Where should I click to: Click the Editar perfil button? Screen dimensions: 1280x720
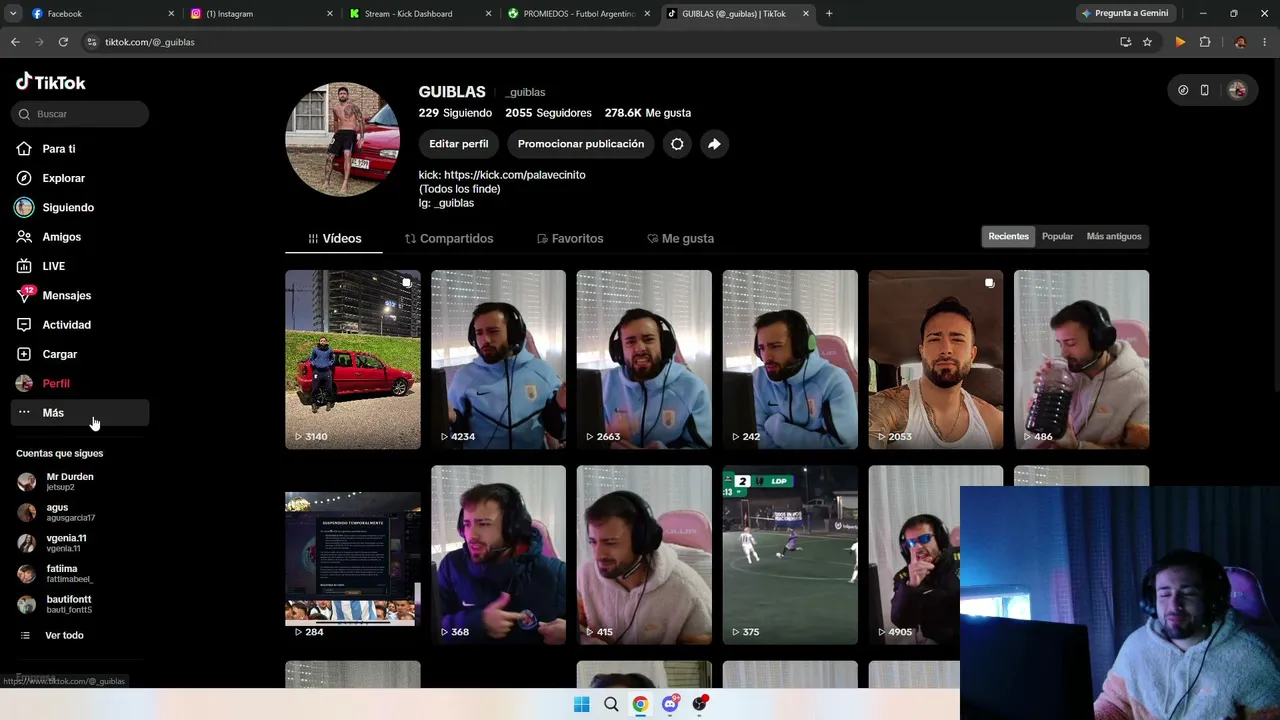[x=459, y=144]
